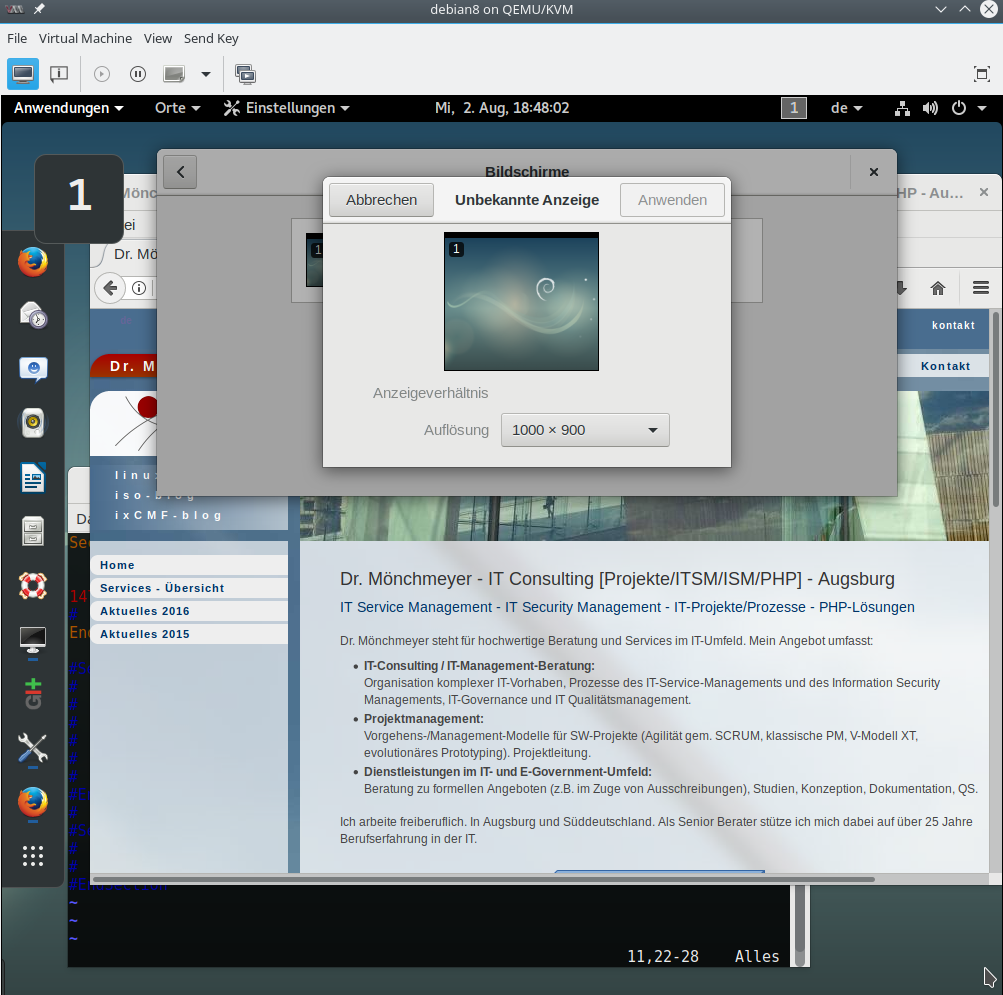Click the 11,22-28 cursor position in terminal
Viewport: 1003px width, 995px height.
[x=663, y=957]
